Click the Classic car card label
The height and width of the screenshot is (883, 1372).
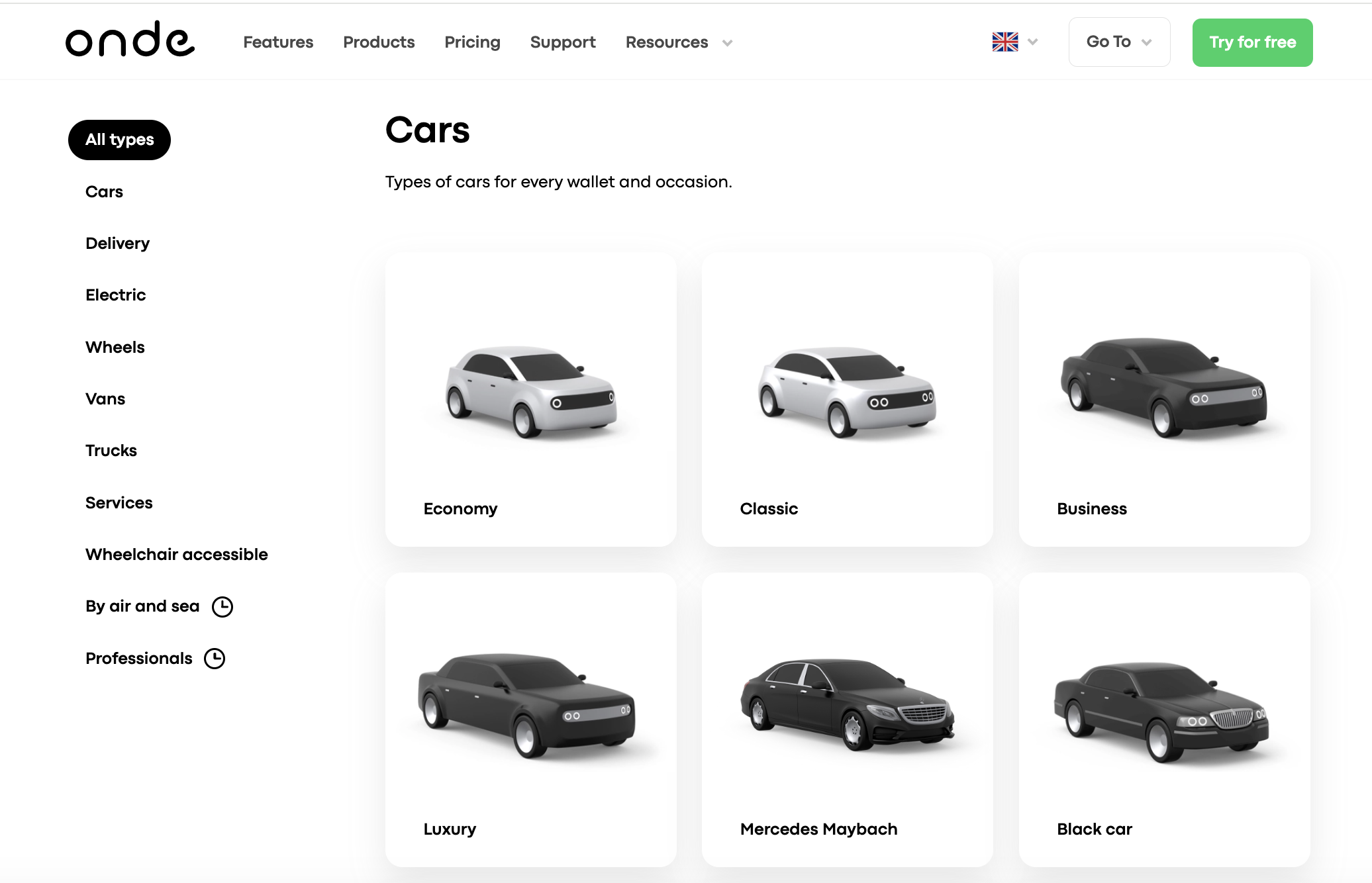click(769, 509)
